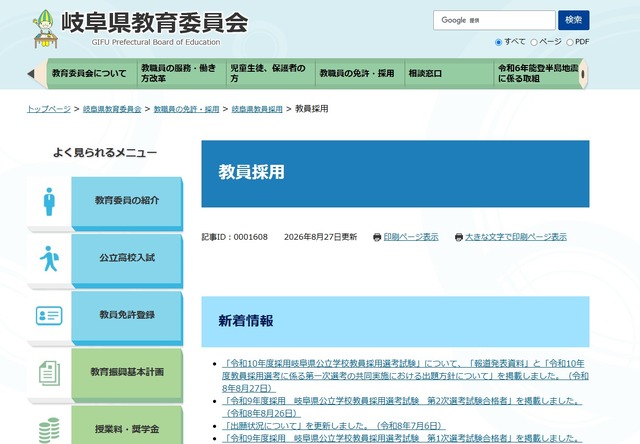
Task: Click the left arrow on the pencil menu
Action: coord(31,74)
